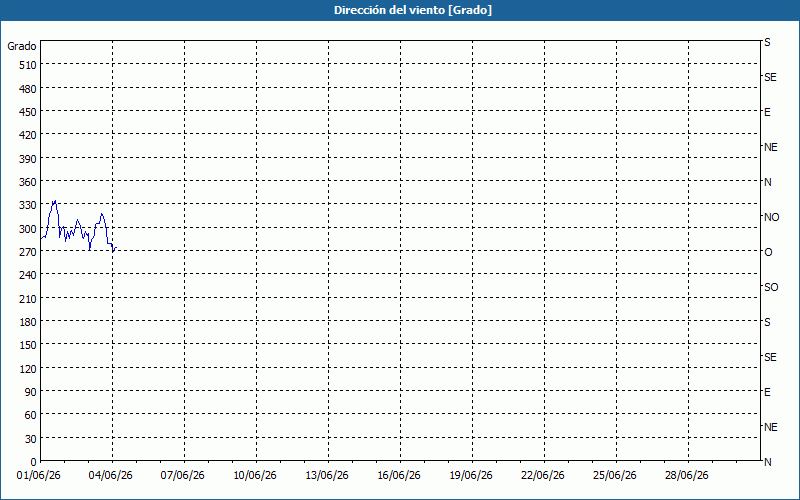Select the '180' y-axis value
Screen dimensions: 800x500
click(28, 321)
